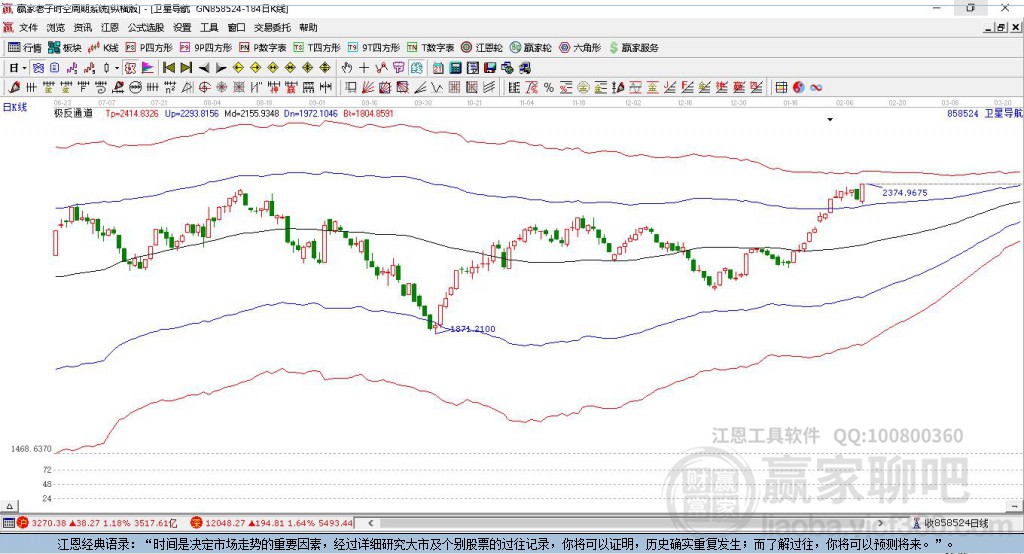Restore the inner chart window
Viewport: 1024px width, 554px height.
pyautogui.click(x=1001, y=27)
